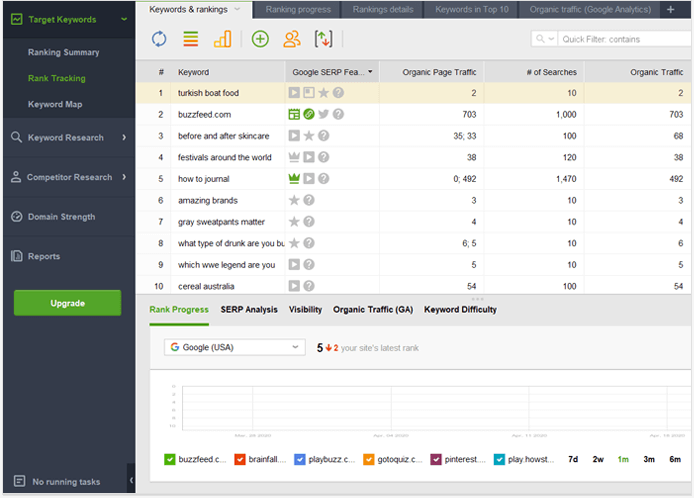Click Twitter SERP icon in buzzfeed.com row
This screenshot has width=694, height=498.
324,114
